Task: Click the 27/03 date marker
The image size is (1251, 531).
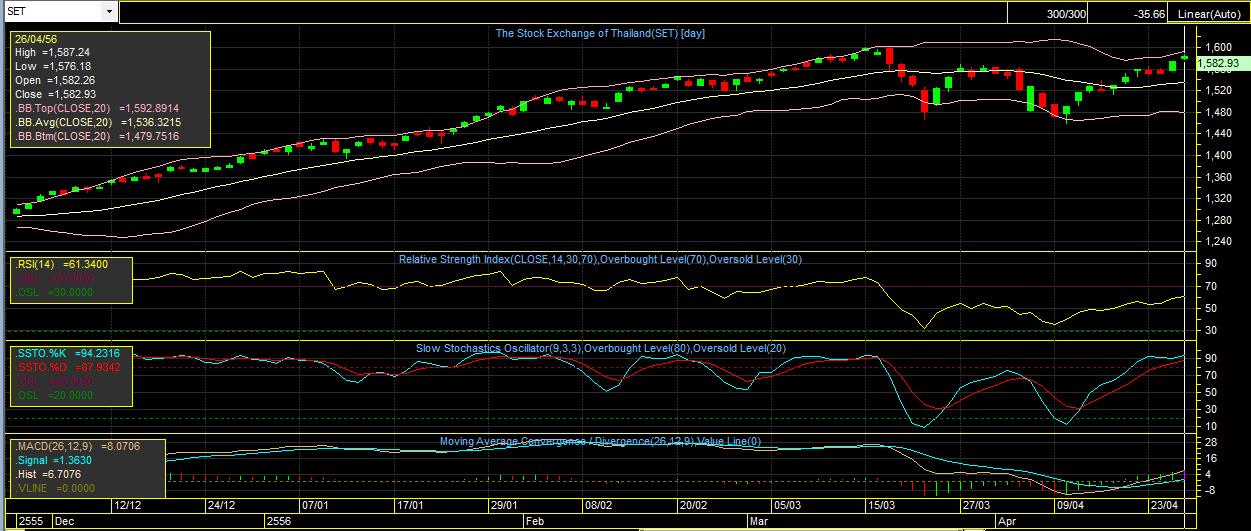Action: 975,506
